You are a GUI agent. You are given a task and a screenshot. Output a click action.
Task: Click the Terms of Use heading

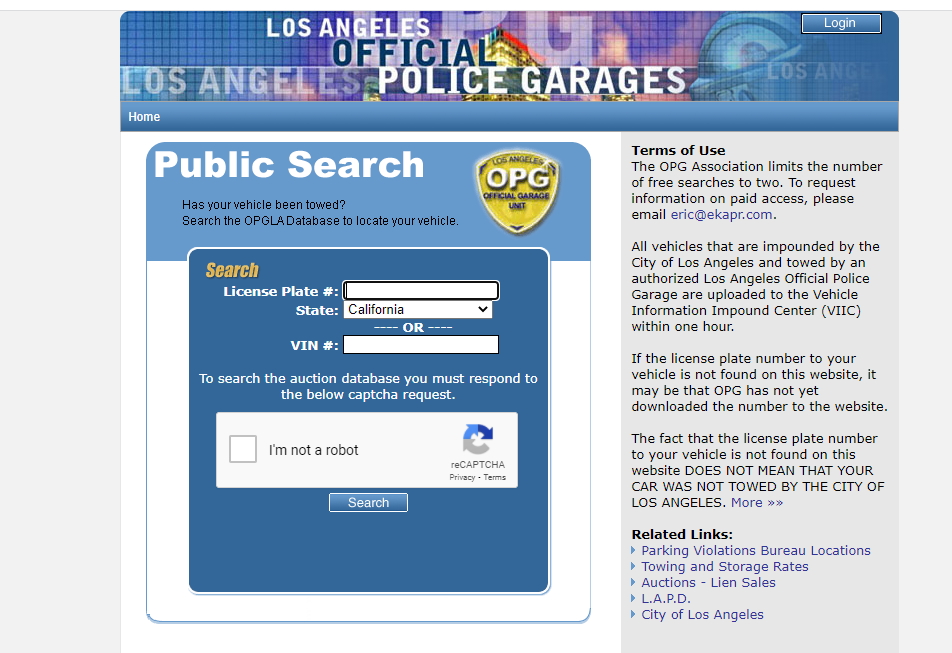click(x=678, y=151)
